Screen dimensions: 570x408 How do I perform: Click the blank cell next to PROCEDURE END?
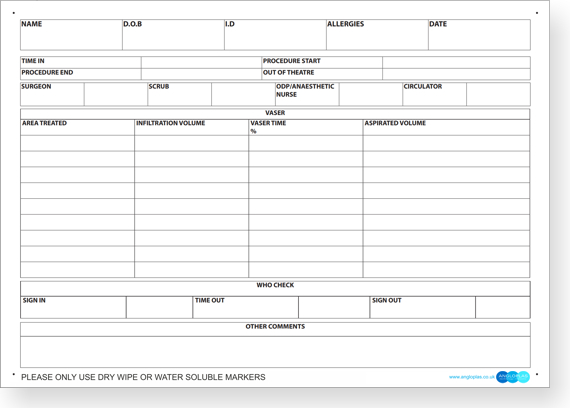[x=201, y=74]
